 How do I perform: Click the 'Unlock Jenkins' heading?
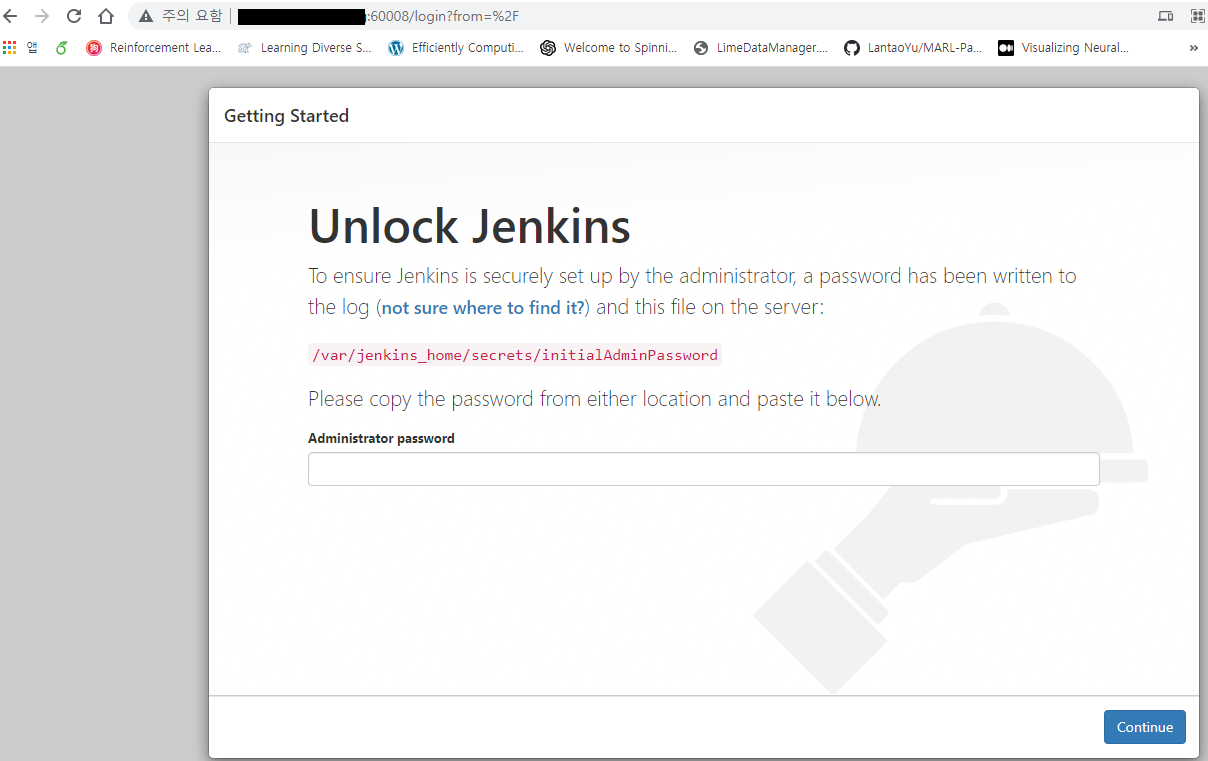coord(469,226)
